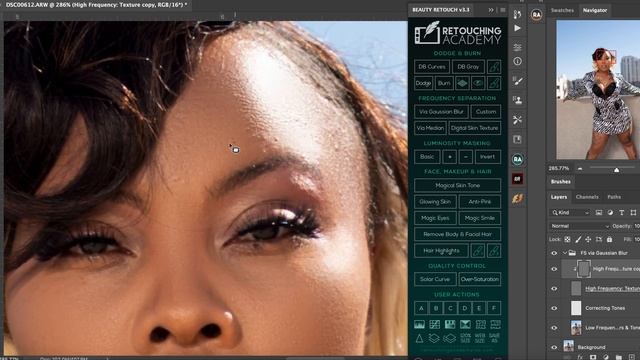This screenshot has width=640, height=360.
Task: Add a layer style via fx icon
Action: [x=580, y=357]
